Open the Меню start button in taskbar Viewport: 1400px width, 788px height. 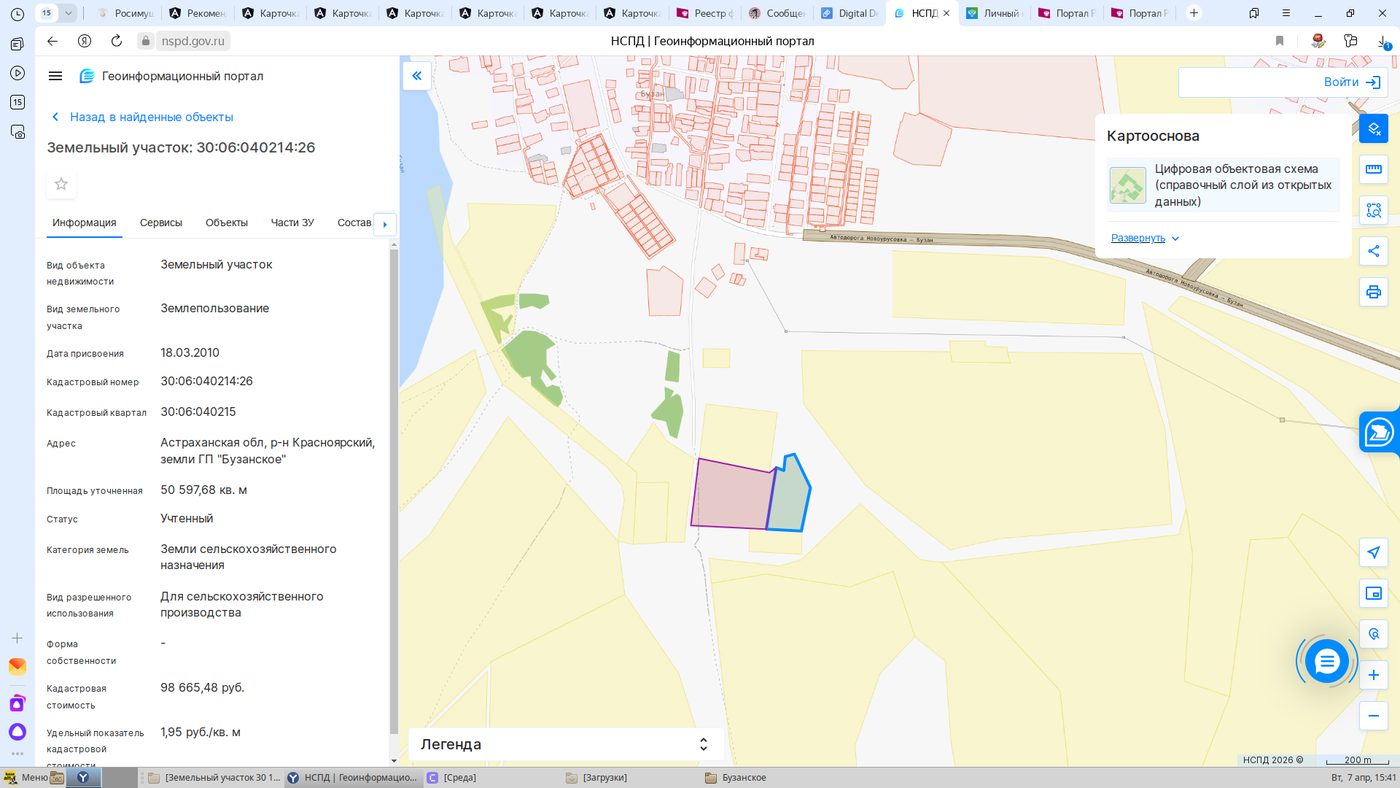click(x=27, y=777)
